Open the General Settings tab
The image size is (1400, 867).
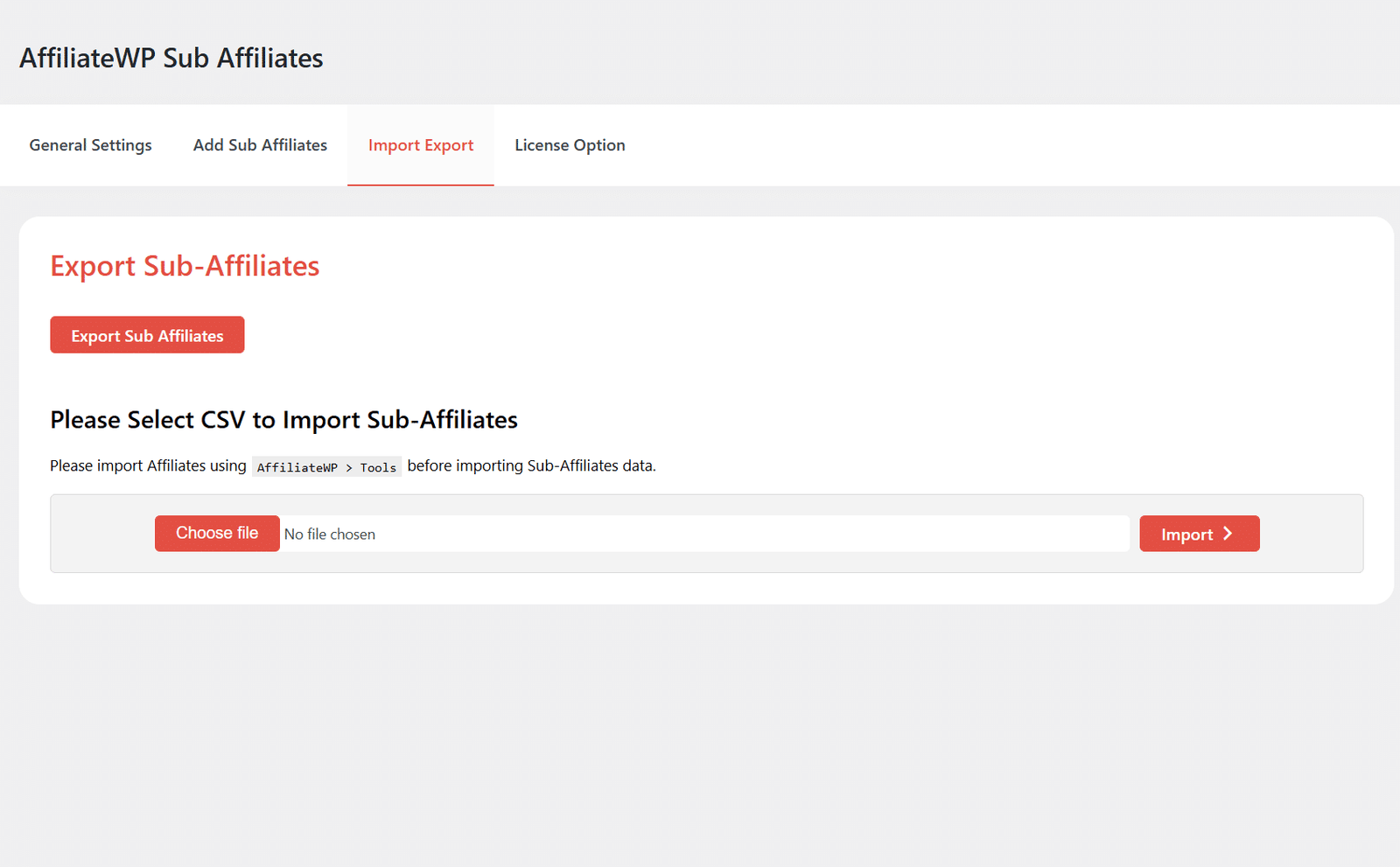pos(90,145)
